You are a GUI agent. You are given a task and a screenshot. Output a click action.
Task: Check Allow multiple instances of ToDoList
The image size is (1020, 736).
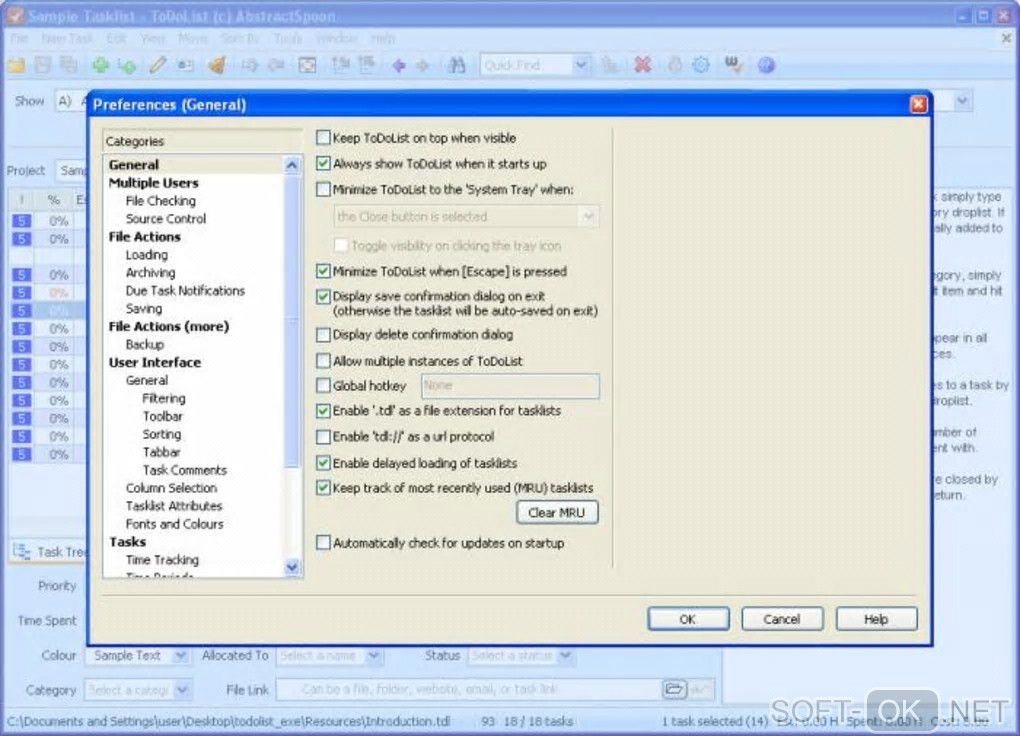coord(323,361)
